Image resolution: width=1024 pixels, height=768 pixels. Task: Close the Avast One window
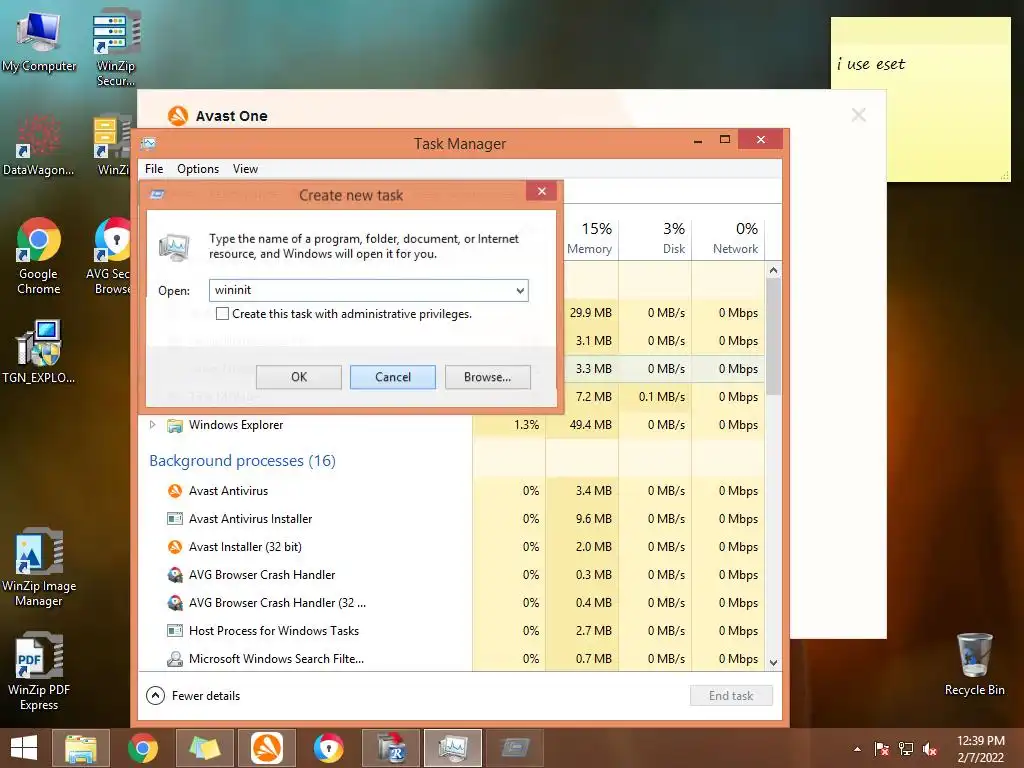click(x=858, y=116)
